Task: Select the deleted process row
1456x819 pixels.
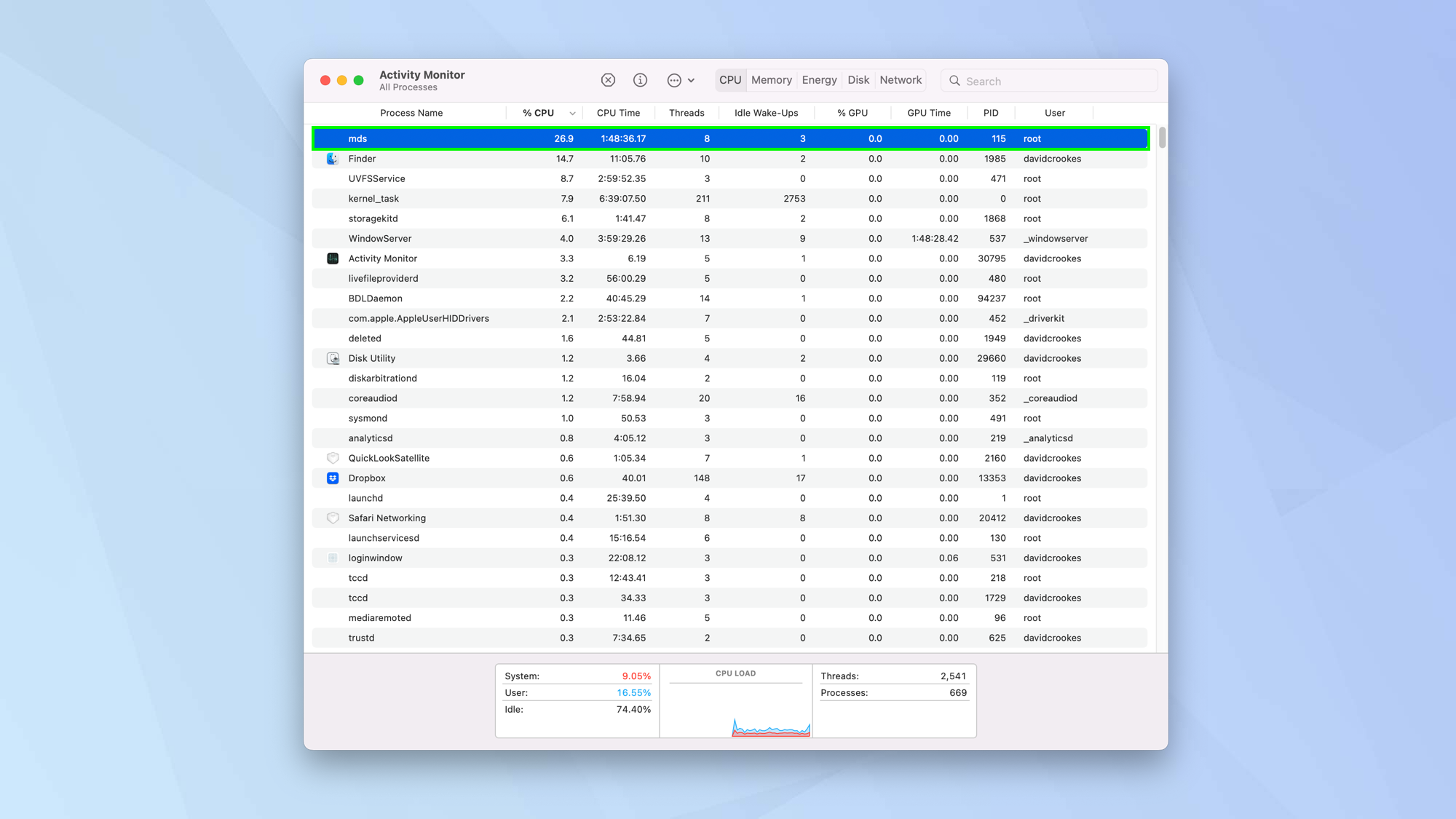Action: [x=730, y=339]
